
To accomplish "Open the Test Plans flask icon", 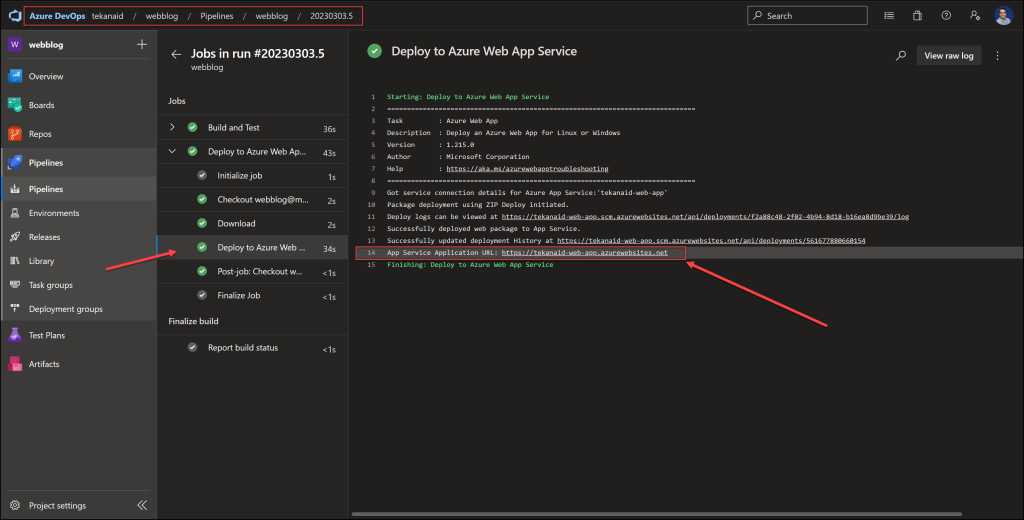I will coord(15,335).
